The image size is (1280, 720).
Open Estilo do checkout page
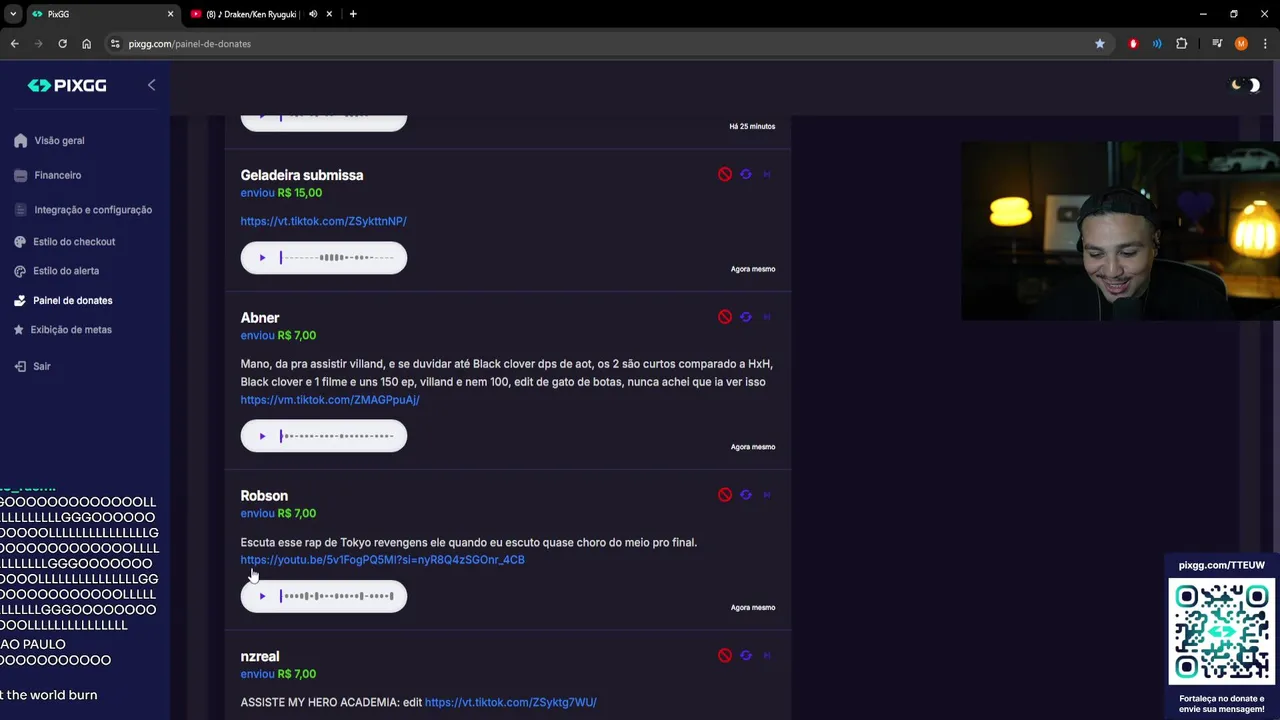coord(74,242)
